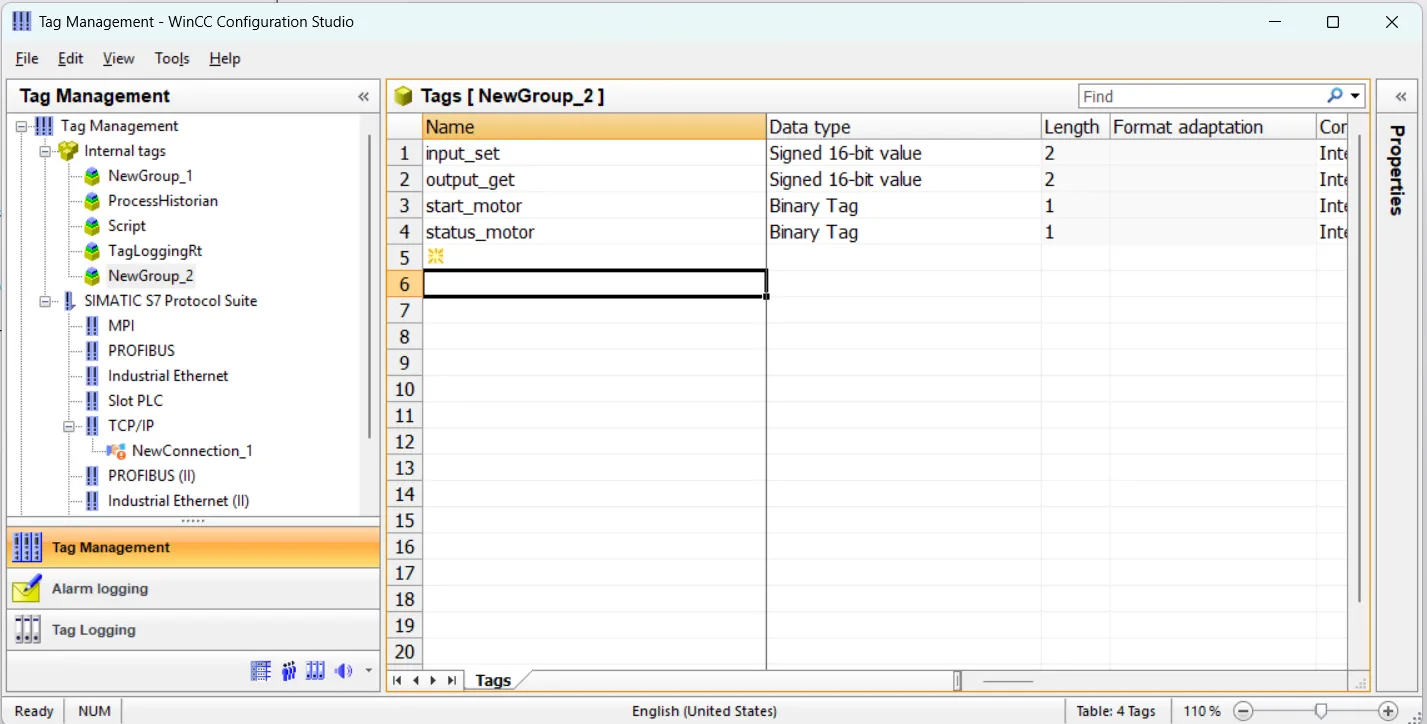Select the status_motor tag cell
Image resolution: width=1427 pixels, height=724 pixels.
point(594,232)
